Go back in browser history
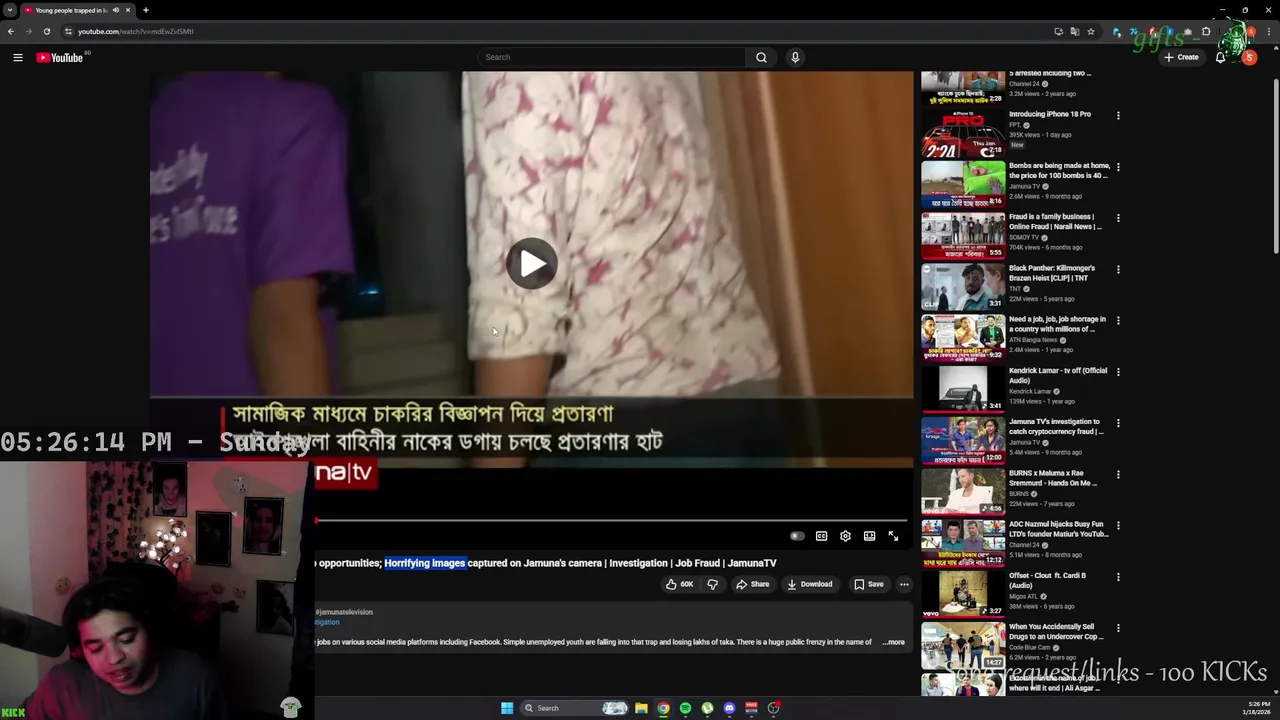The width and height of the screenshot is (1280, 720). tap(11, 31)
